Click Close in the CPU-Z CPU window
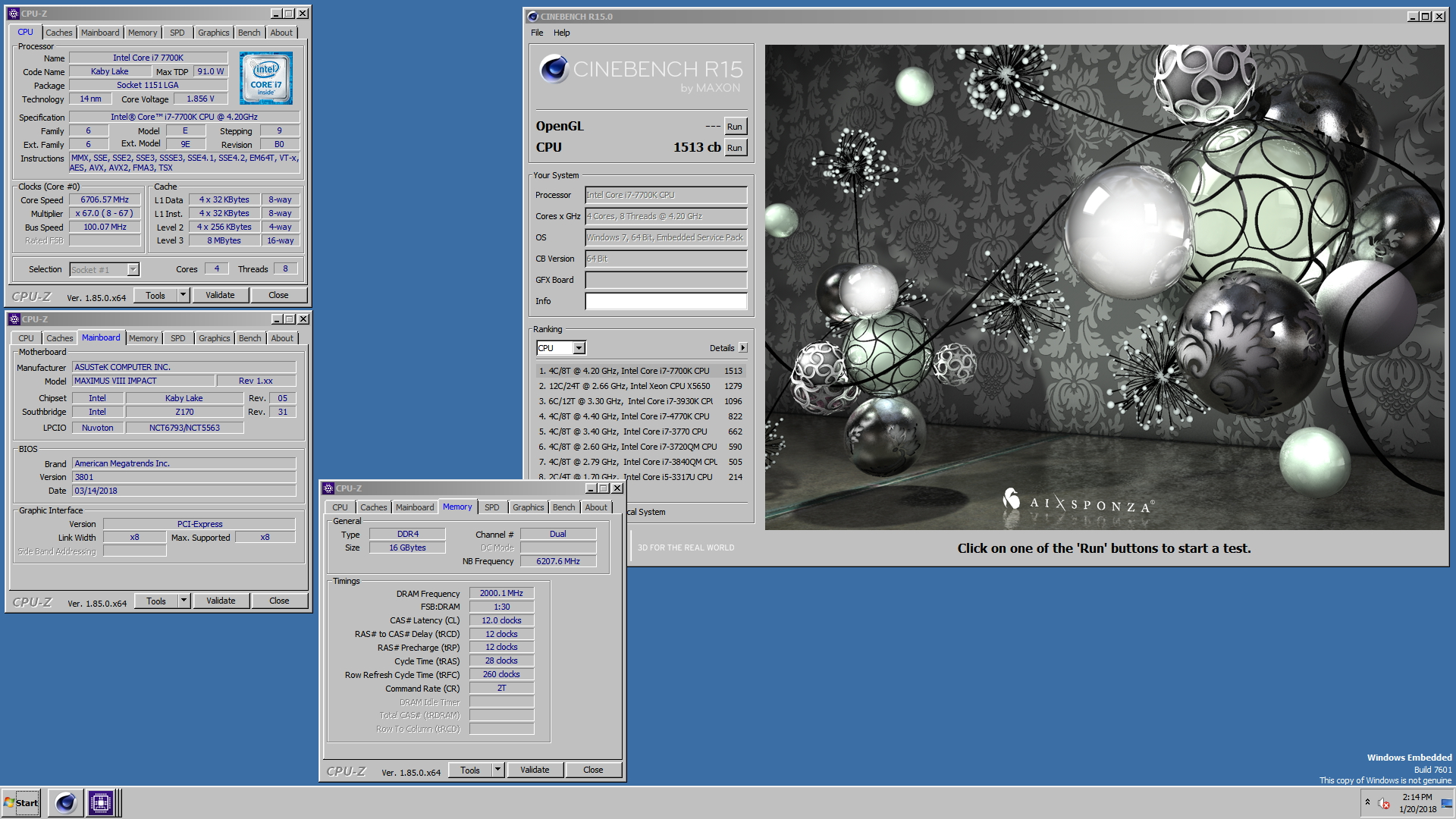The image size is (1456, 819). point(278,295)
